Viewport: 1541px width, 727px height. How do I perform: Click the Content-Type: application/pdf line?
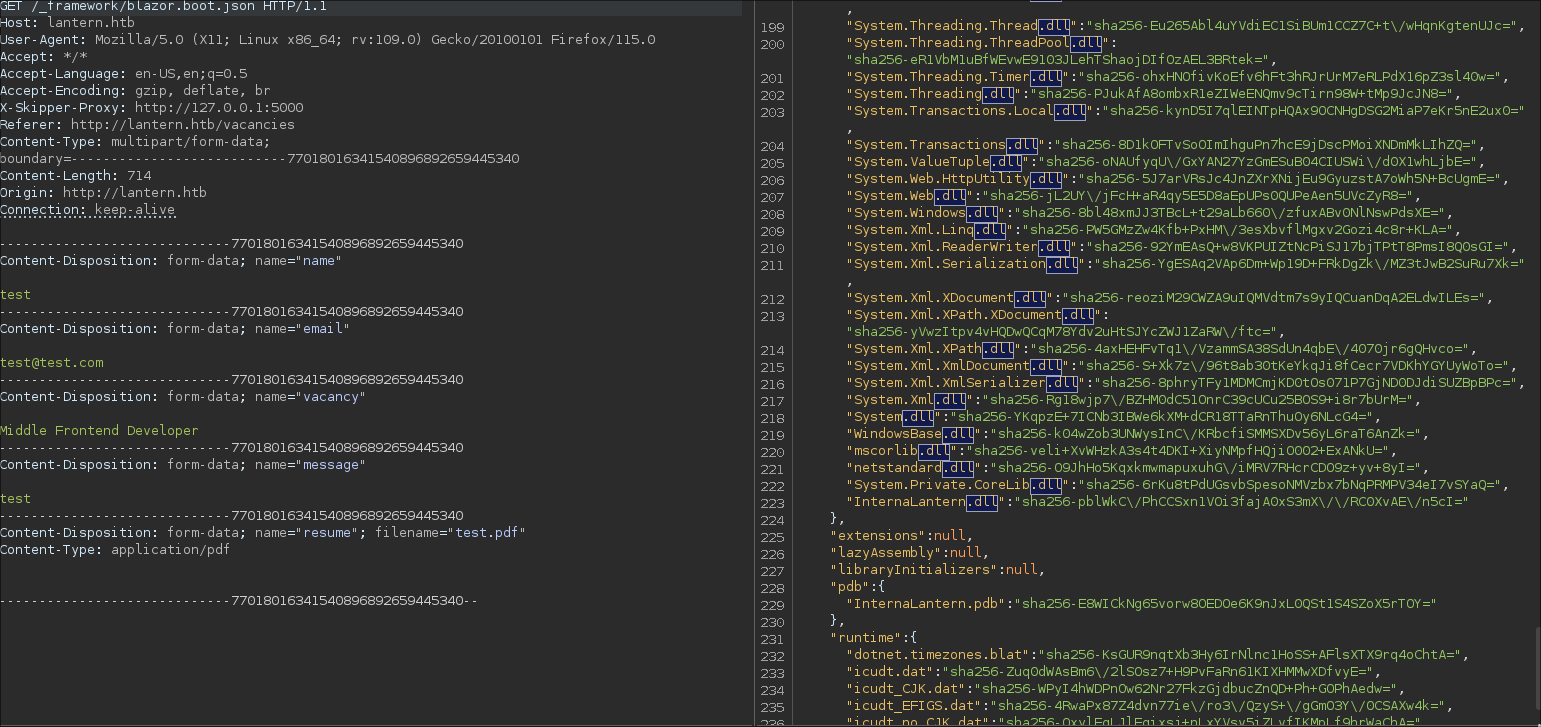click(x=115, y=550)
